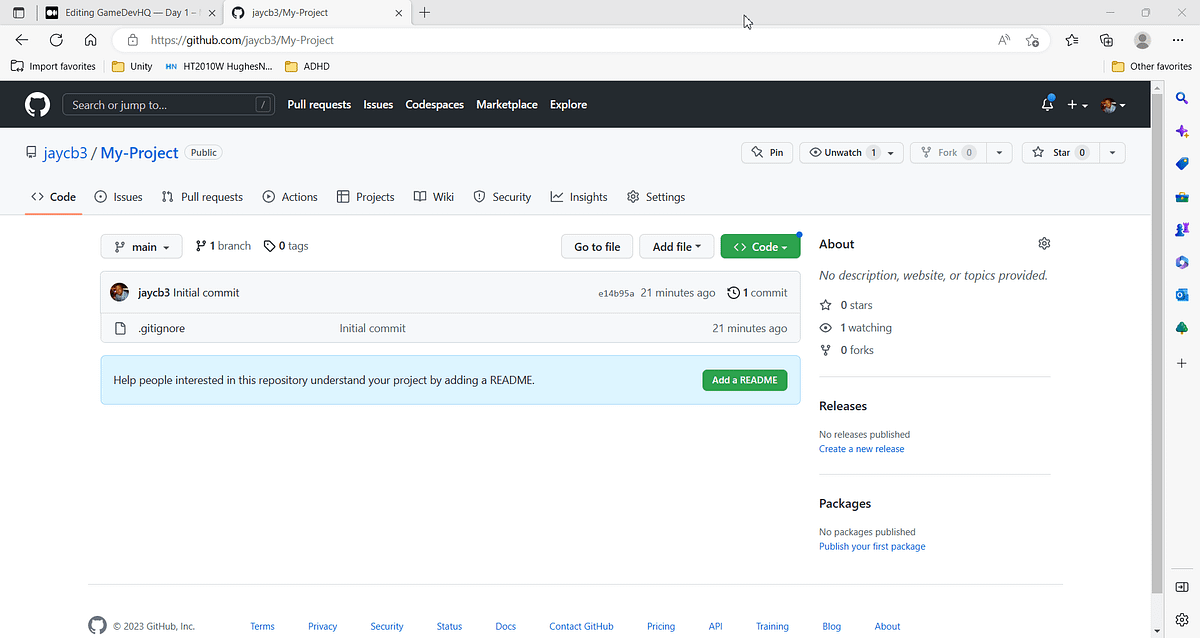Image resolution: width=1200 pixels, height=638 pixels.
Task: Open the user avatar menu in header
Action: coord(1113,104)
